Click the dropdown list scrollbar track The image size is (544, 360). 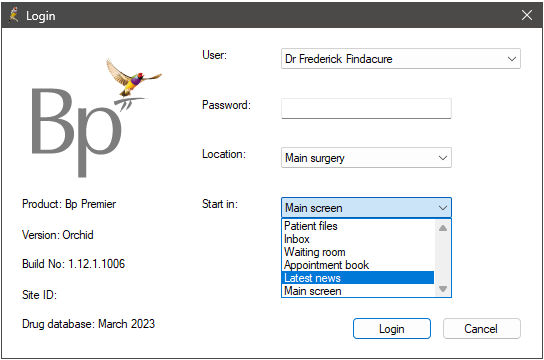[x=443, y=258]
